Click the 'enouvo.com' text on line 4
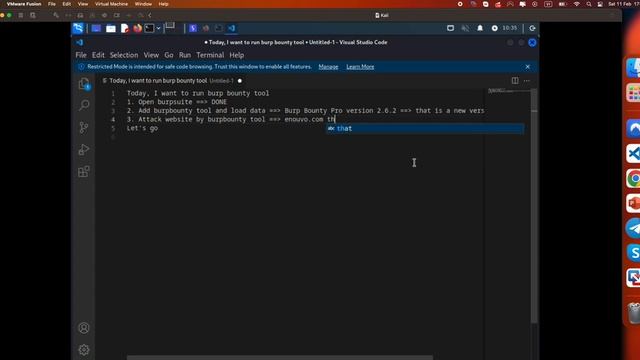The height and width of the screenshot is (360, 640). [304, 120]
